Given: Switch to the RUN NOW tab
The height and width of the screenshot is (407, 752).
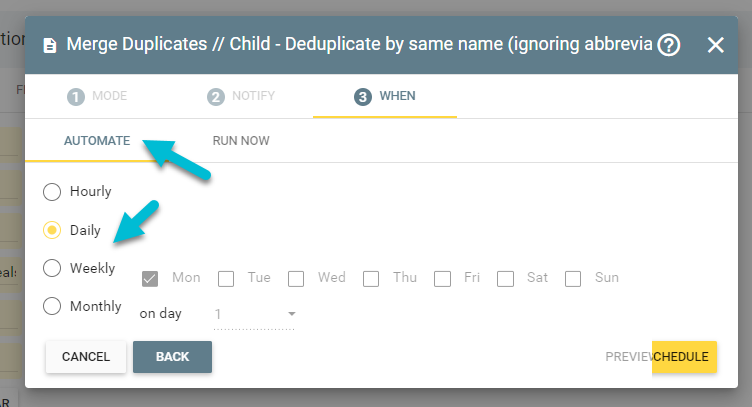Looking at the screenshot, I should click(241, 141).
